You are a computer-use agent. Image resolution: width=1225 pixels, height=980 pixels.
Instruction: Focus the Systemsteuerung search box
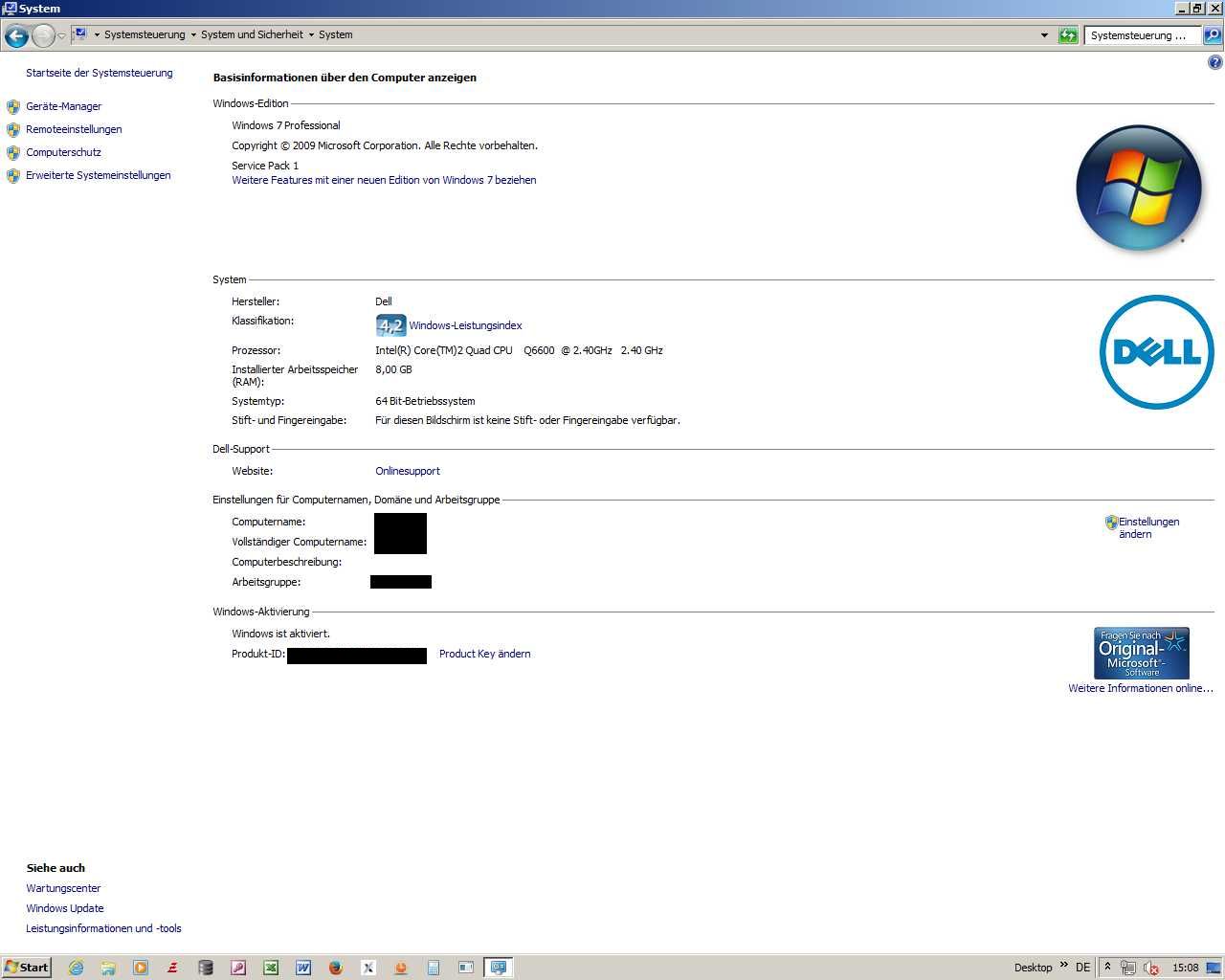1142,35
